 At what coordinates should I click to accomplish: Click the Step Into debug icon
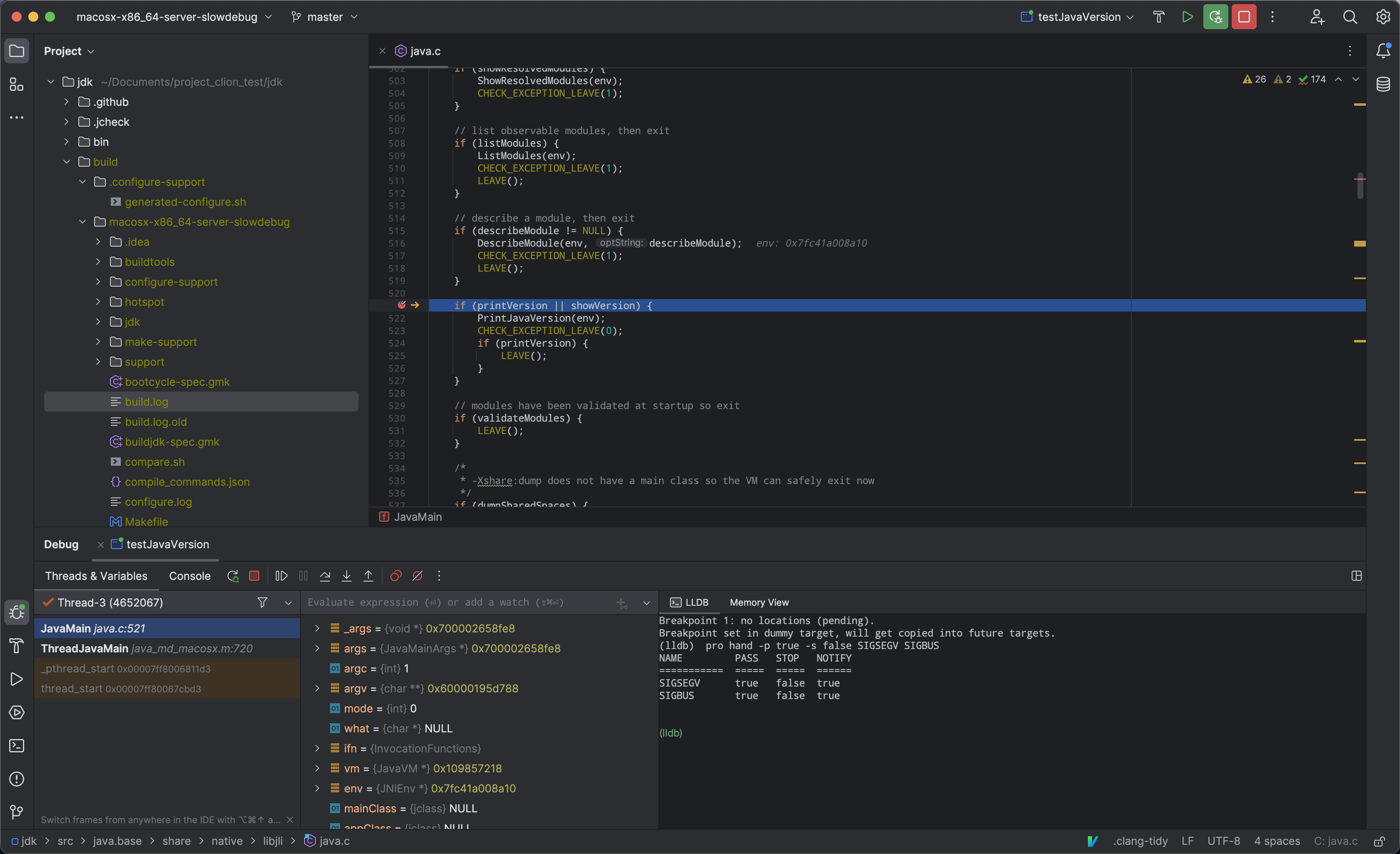[347, 576]
